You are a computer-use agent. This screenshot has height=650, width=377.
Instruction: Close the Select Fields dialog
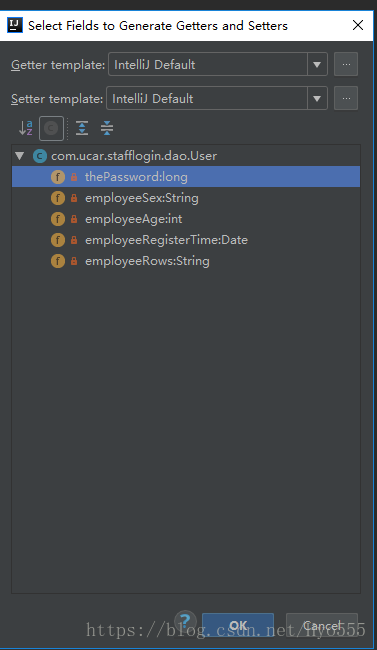[x=358, y=25]
